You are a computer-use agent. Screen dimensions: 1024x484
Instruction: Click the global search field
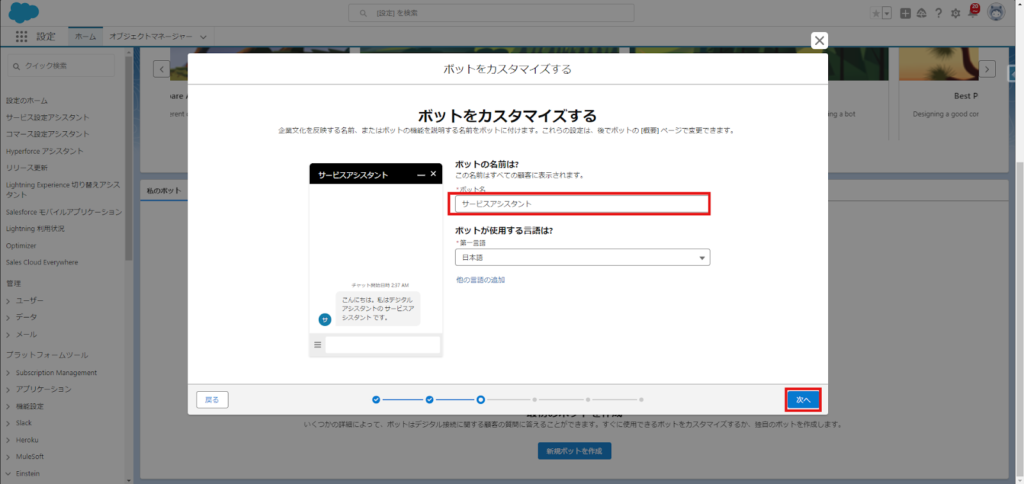point(491,13)
